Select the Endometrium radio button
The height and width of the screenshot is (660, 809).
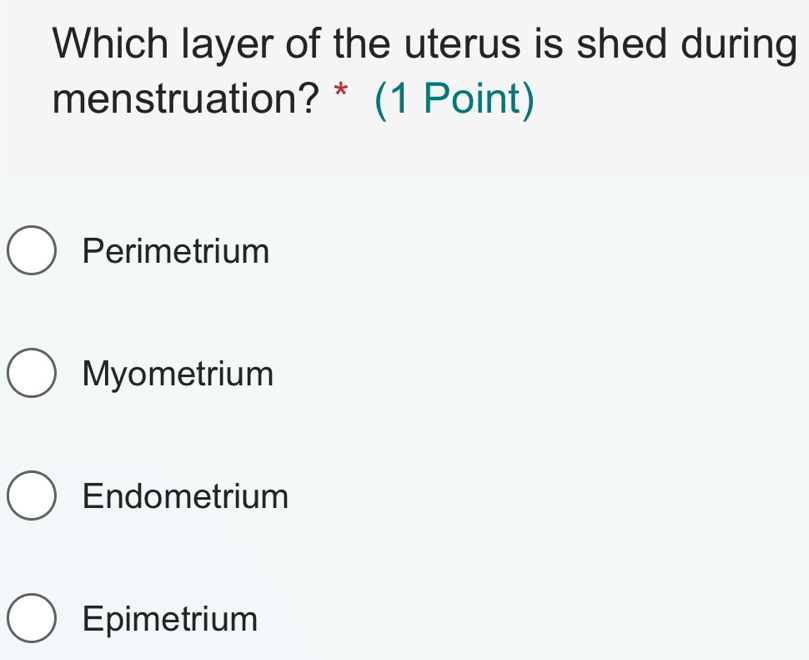click(32, 497)
